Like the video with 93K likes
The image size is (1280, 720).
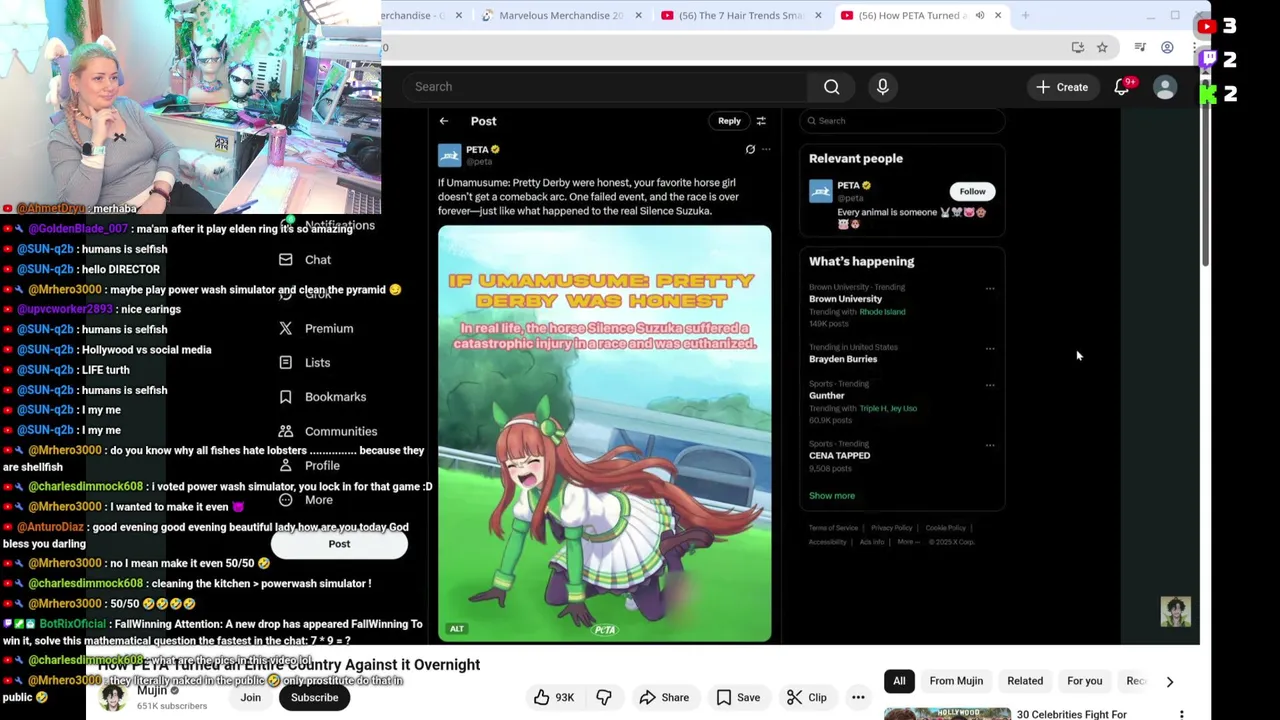(x=553, y=698)
